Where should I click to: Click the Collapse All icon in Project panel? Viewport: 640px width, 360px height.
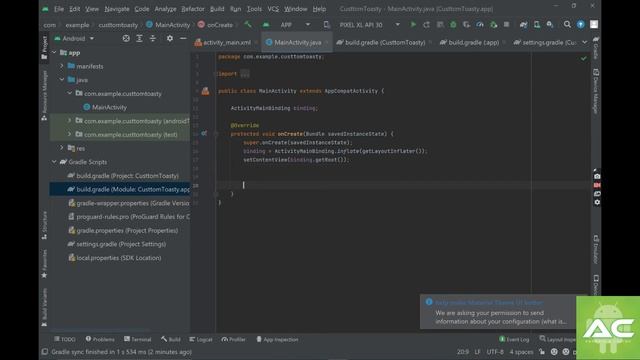point(153,38)
